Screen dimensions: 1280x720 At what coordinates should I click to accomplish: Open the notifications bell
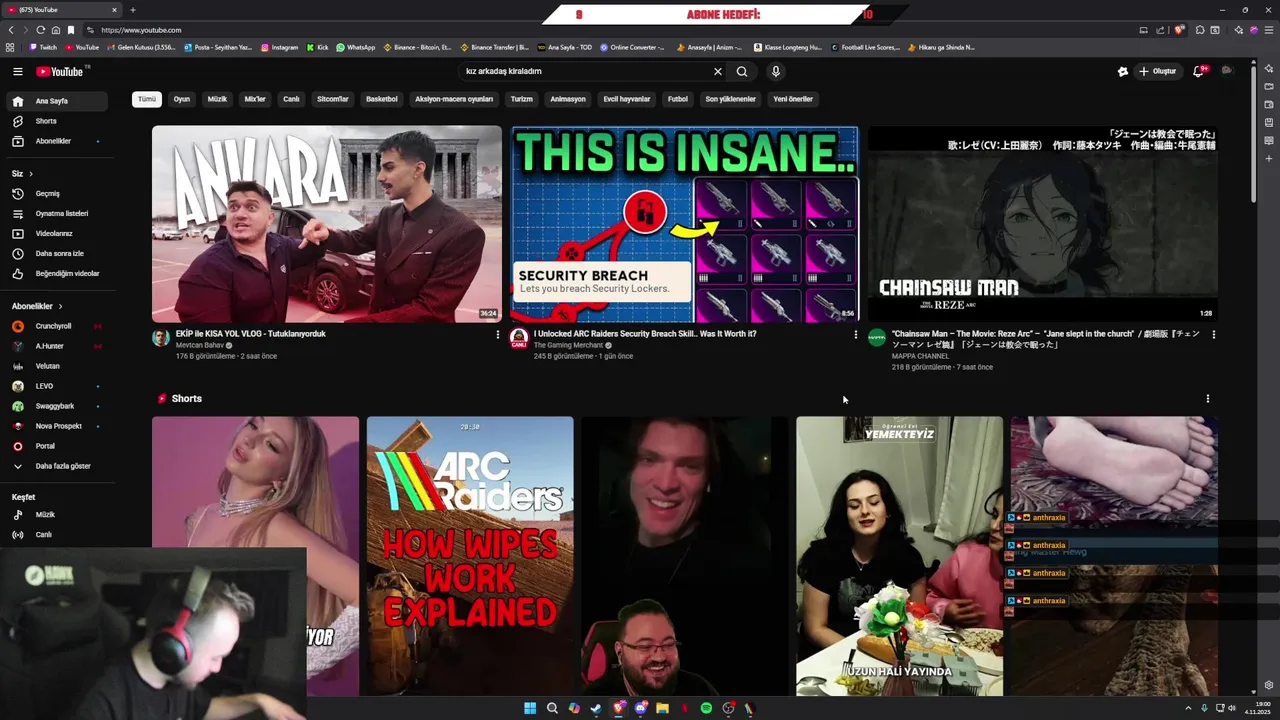point(1198,72)
